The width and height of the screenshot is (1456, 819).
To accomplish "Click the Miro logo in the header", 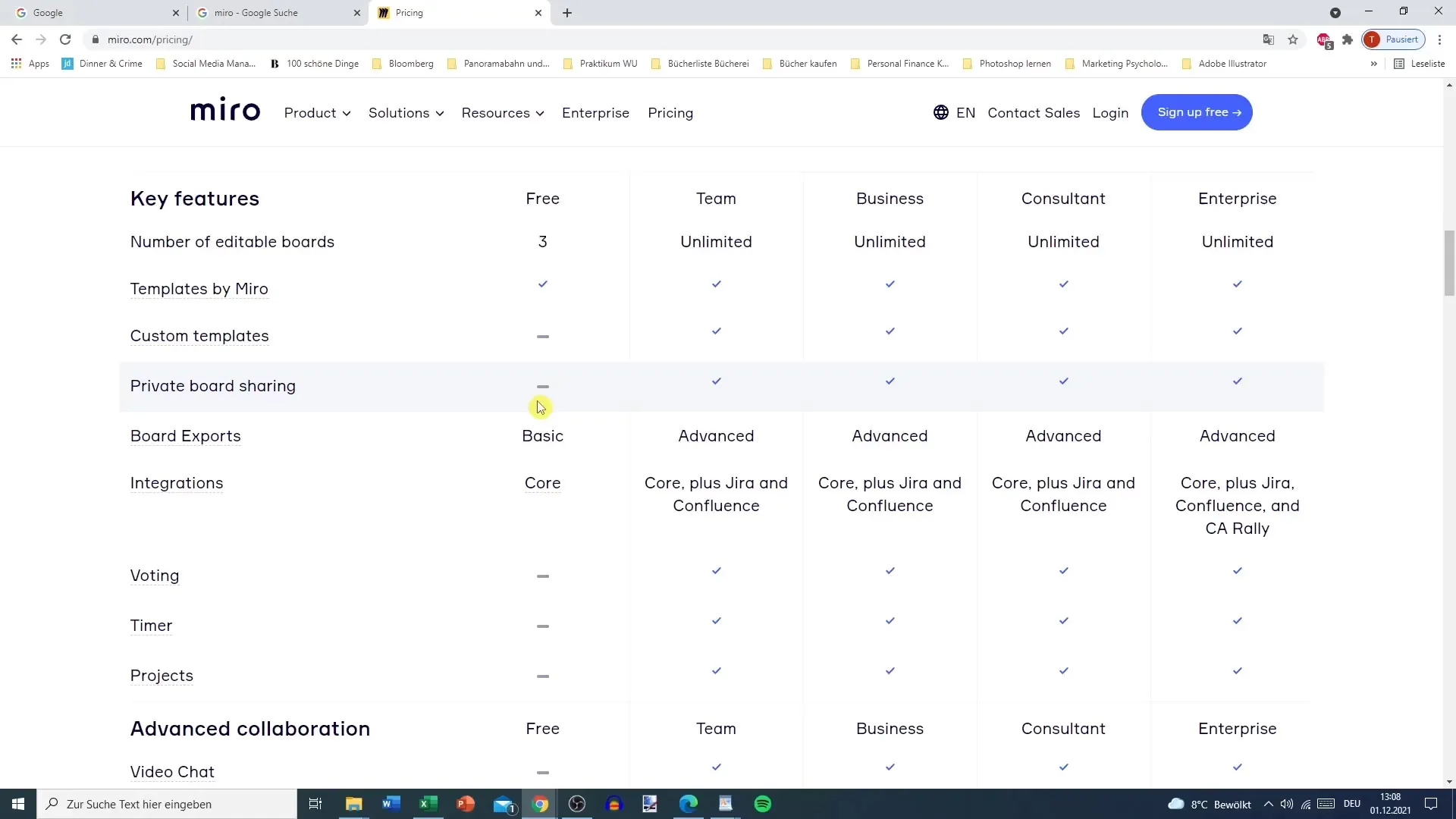I will [x=225, y=111].
